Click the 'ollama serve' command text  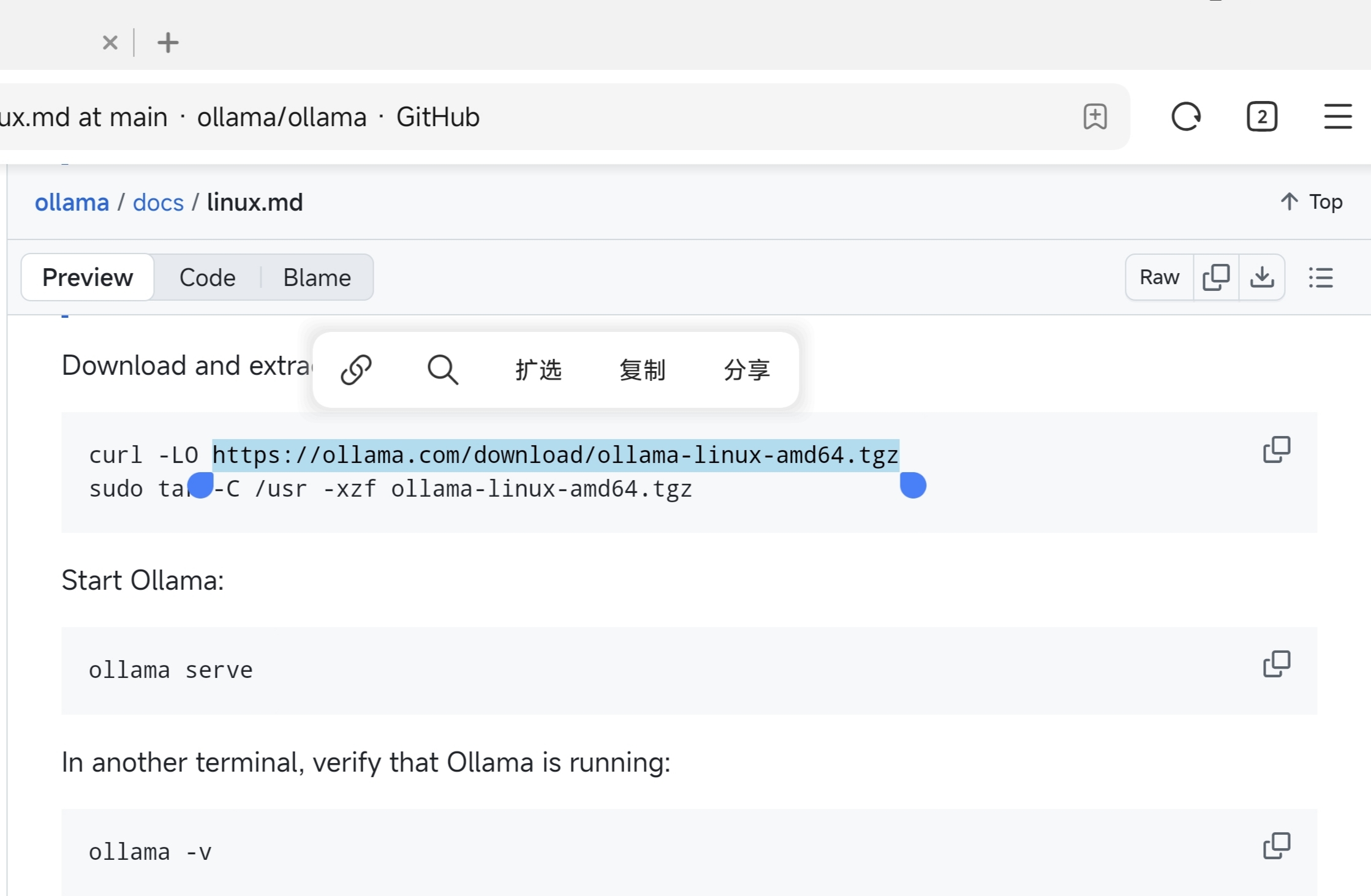[171, 670]
